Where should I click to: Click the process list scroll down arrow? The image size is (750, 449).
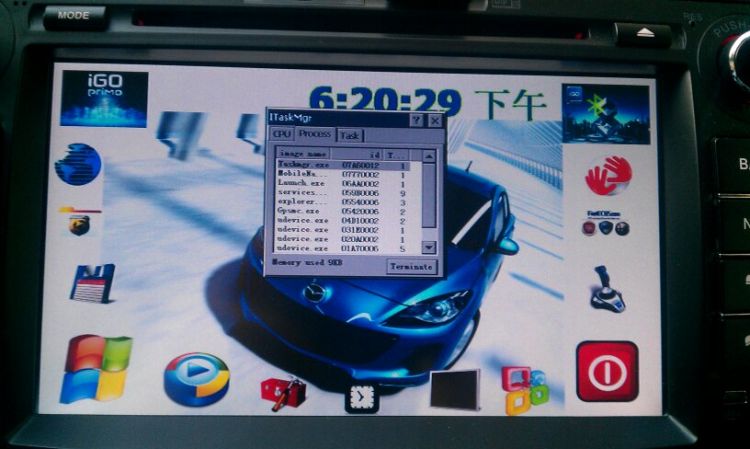429,247
